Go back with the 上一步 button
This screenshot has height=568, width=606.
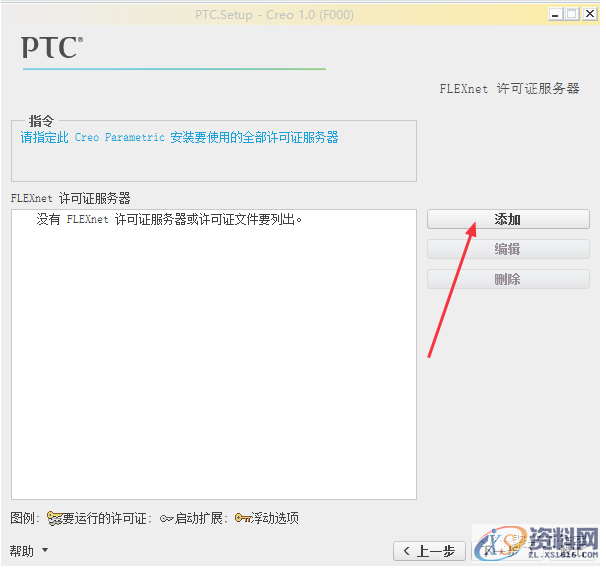[429, 551]
